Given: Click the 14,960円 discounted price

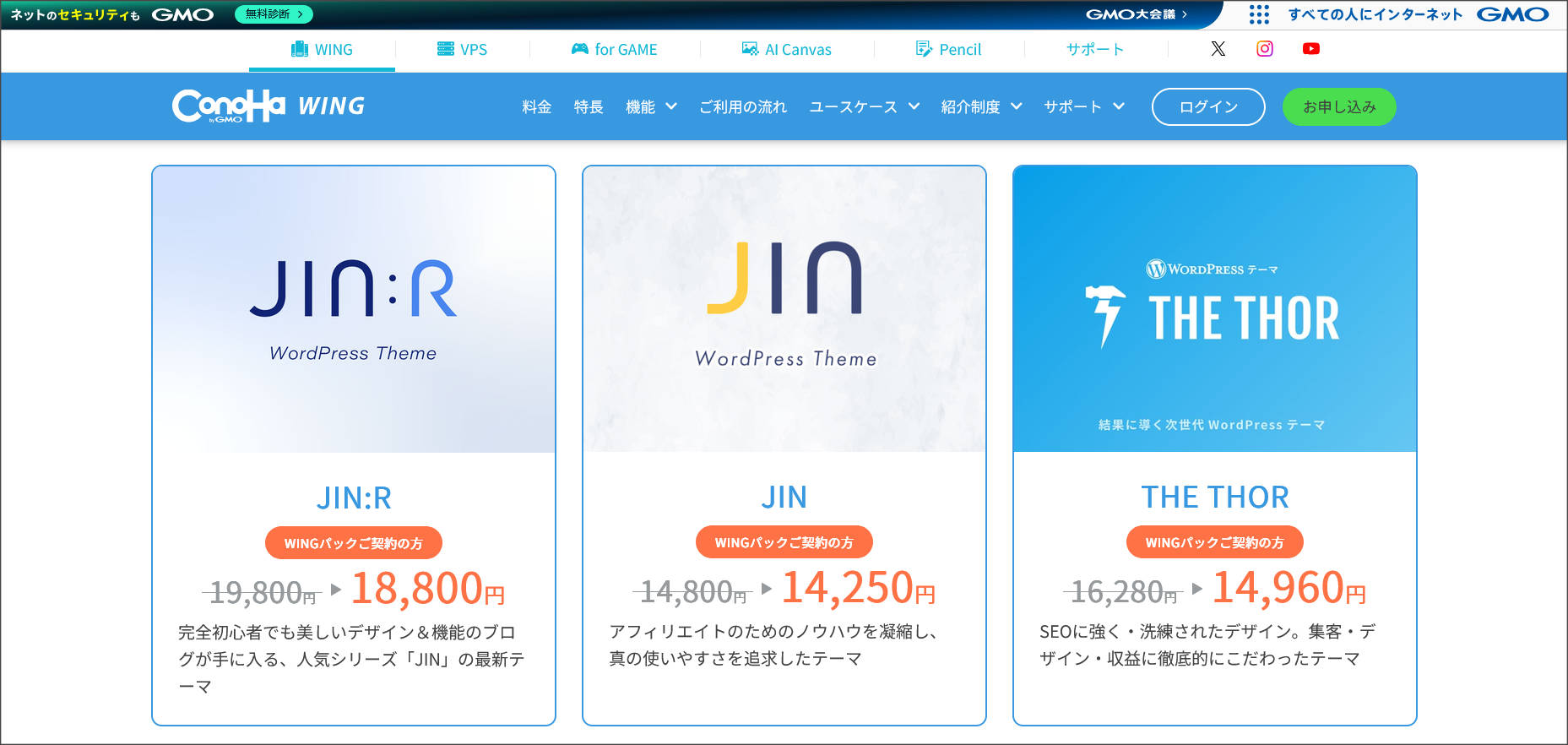Looking at the screenshot, I should click(1289, 588).
